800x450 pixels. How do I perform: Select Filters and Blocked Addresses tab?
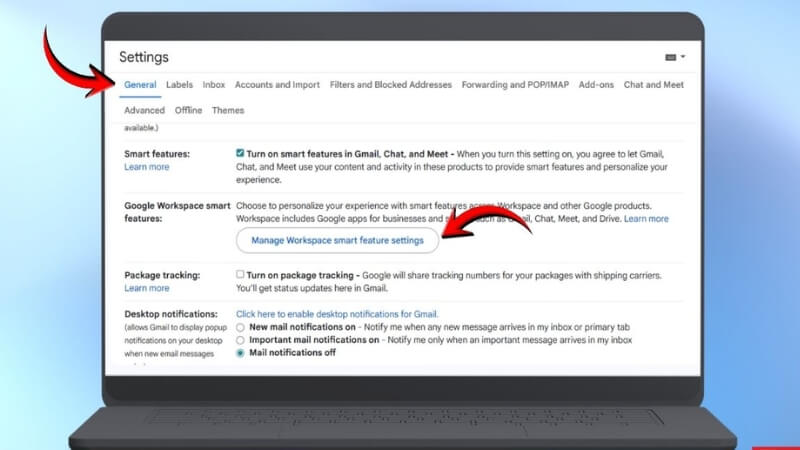point(391,85)
